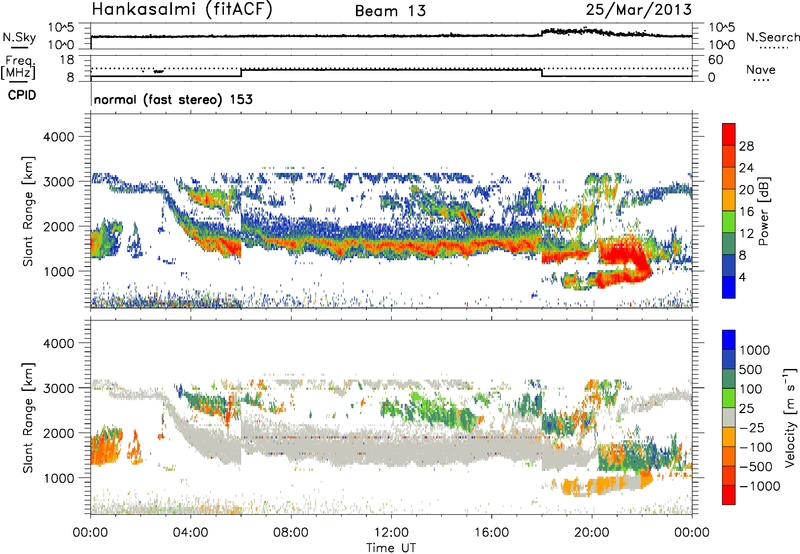
Task: Click the 4 label on the power colorbar
Action: [743, 277]
